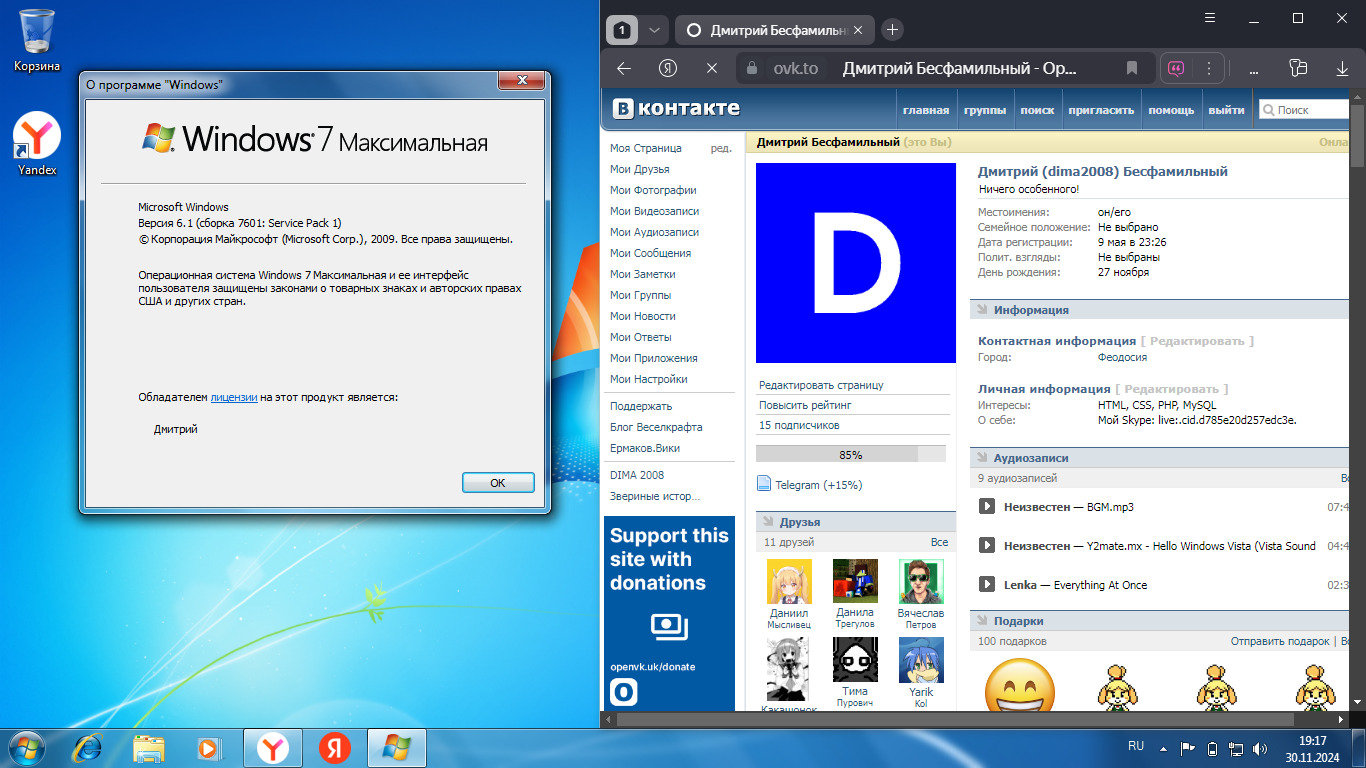The image size is (1366, 768).
Task: Open a new browser tab
Action: [x=892, y=30]
